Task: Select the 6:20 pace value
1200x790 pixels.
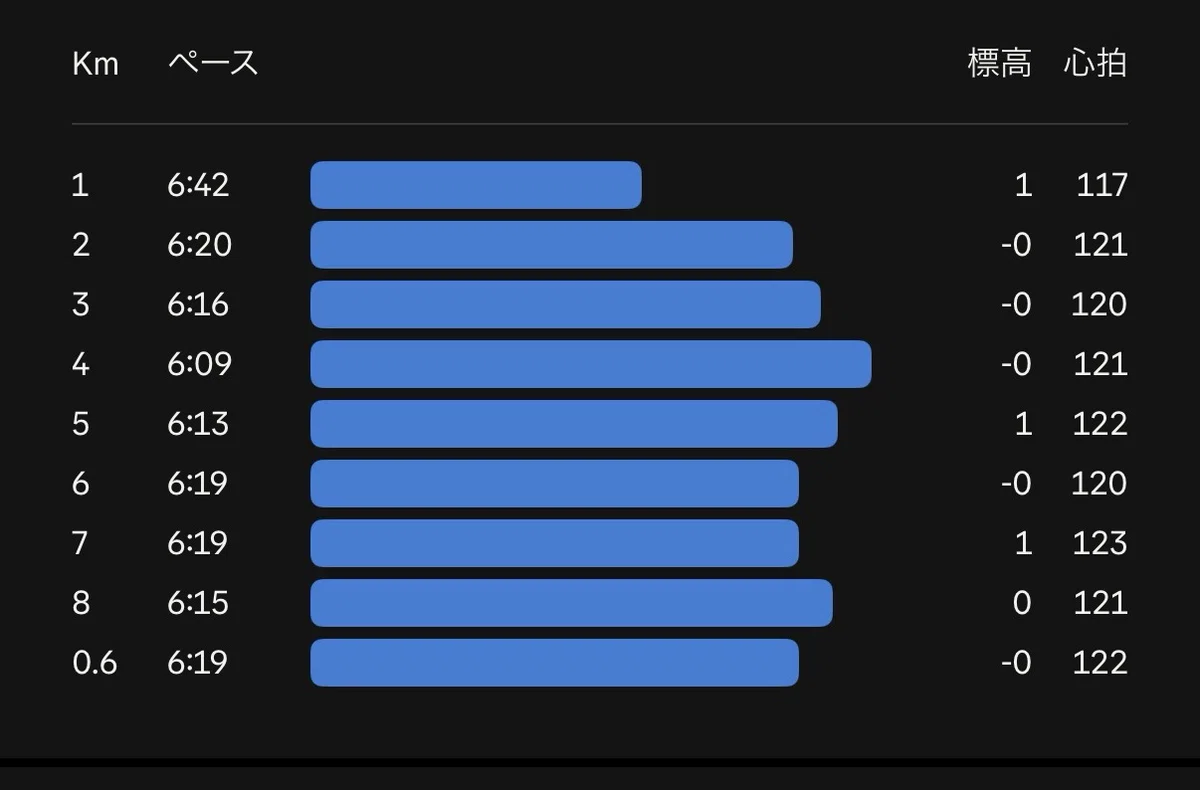Action: (199, 245)
